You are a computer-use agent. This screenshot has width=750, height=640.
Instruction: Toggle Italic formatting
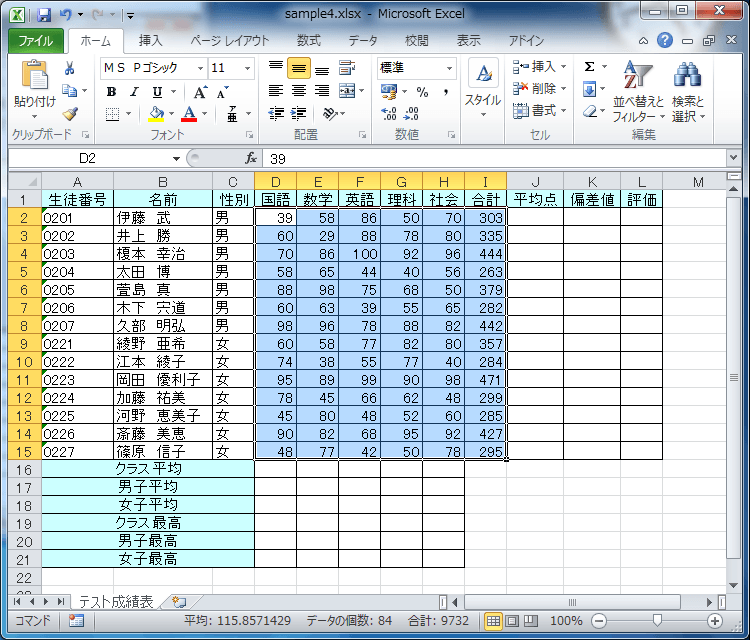point(134,91)
